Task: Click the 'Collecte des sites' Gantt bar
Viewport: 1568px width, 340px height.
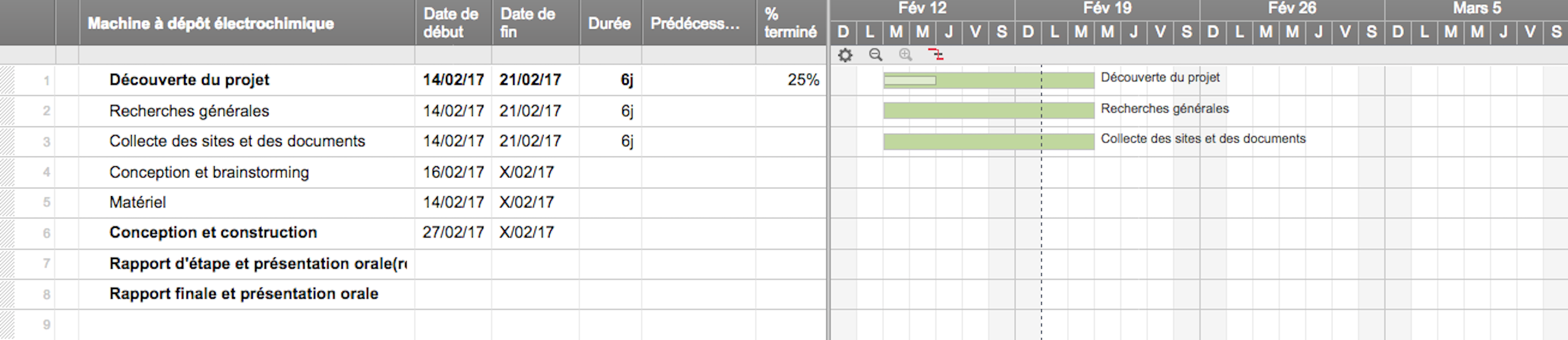Action: 988,142
